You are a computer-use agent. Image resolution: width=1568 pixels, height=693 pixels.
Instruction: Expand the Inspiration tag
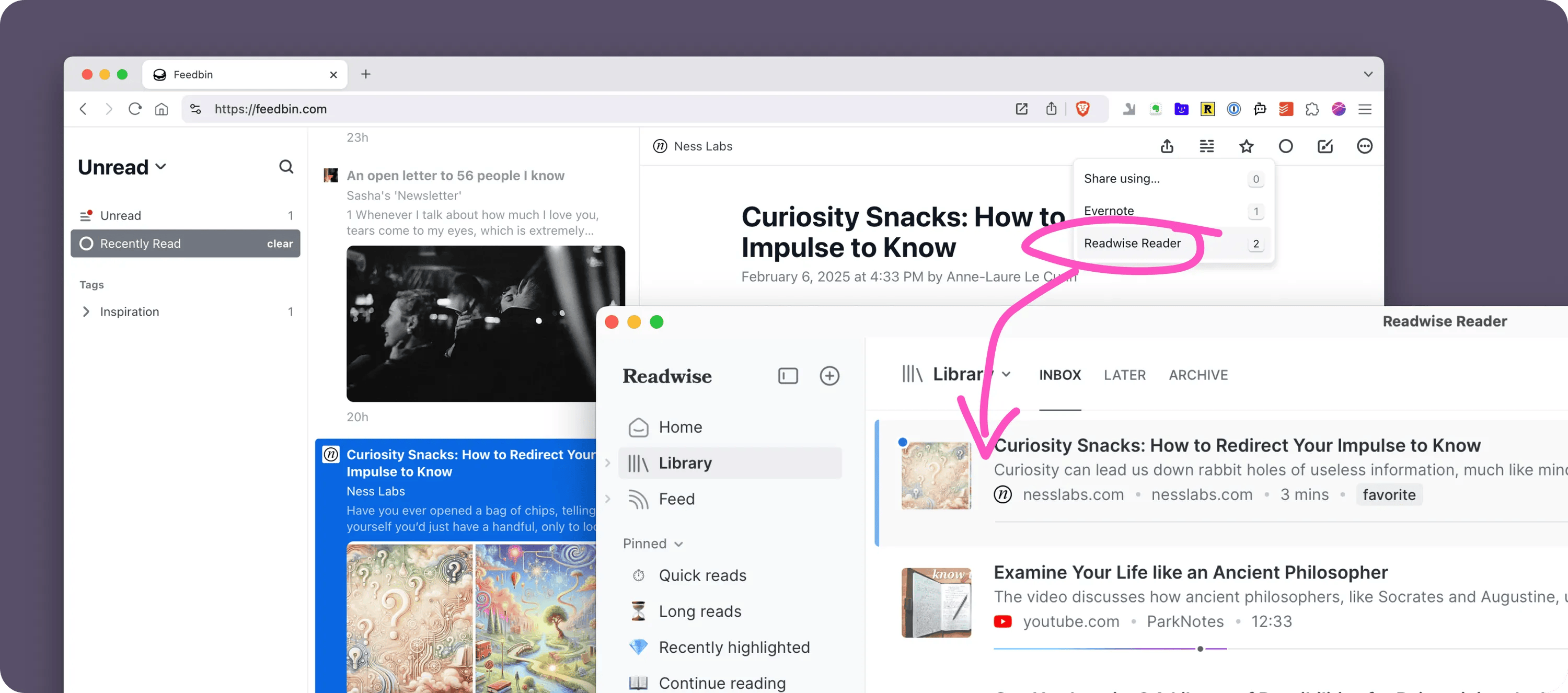click(x=86, y=311)
